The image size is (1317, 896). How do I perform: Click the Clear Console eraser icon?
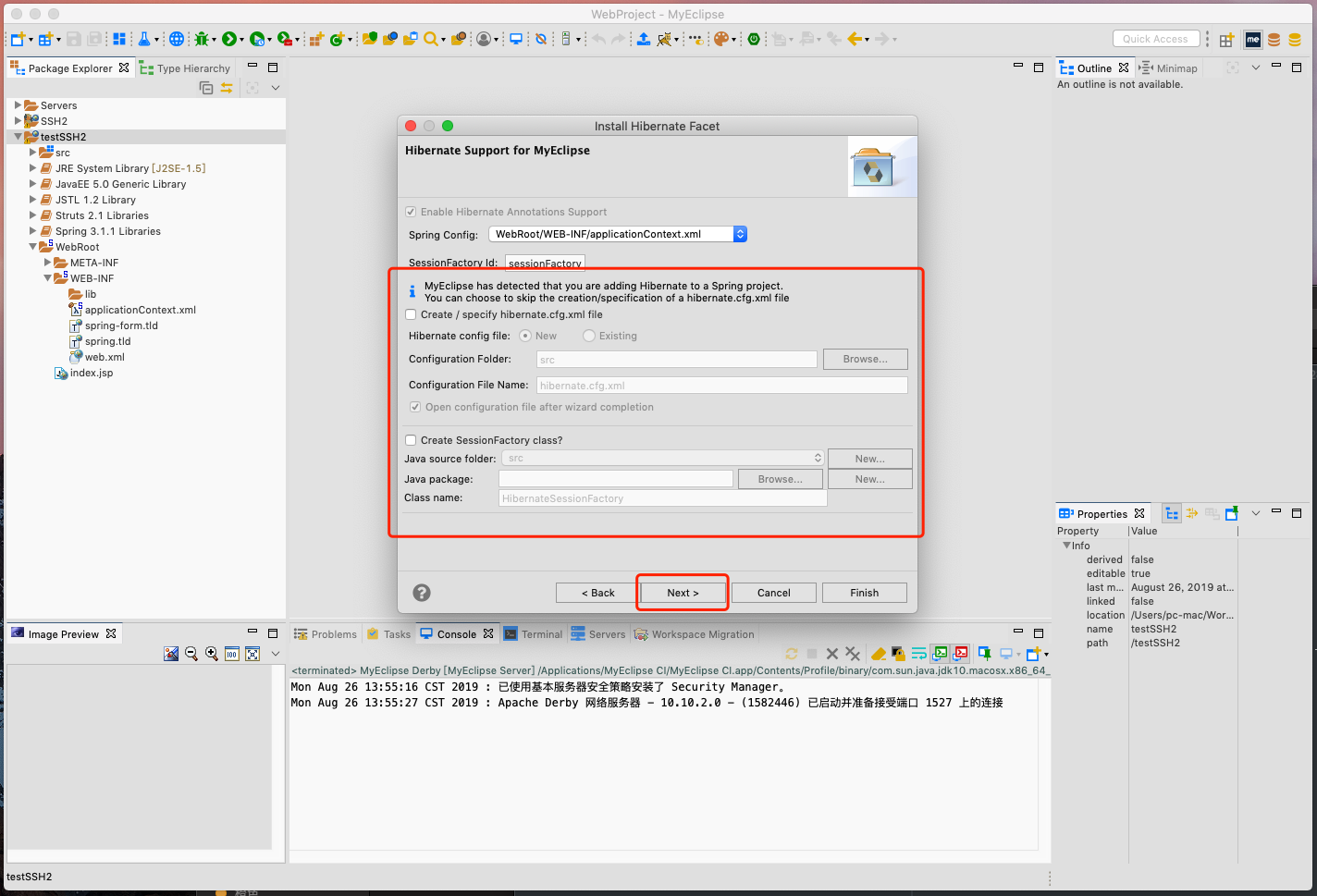tap(879, 654)
